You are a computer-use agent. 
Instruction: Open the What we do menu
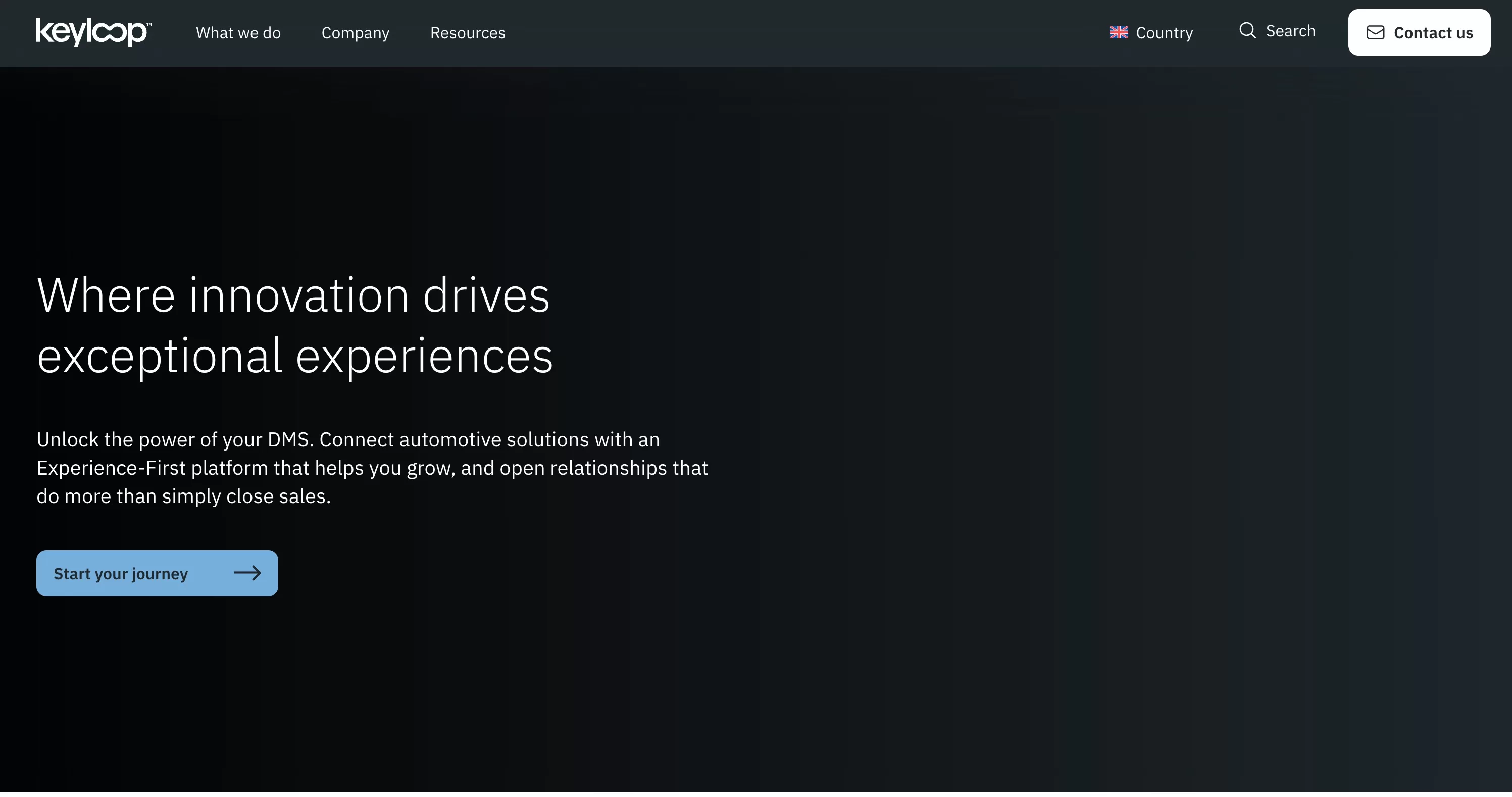[x=238, y=33]
